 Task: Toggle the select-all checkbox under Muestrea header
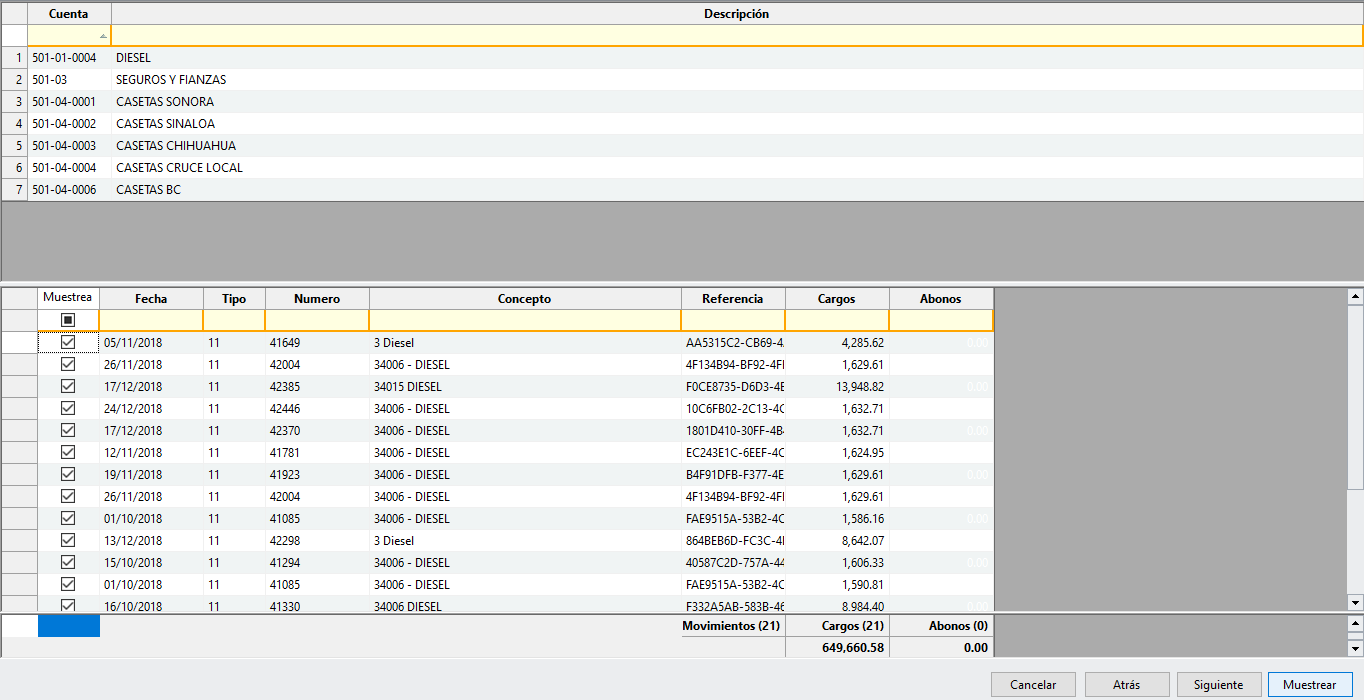coord(68,320)
